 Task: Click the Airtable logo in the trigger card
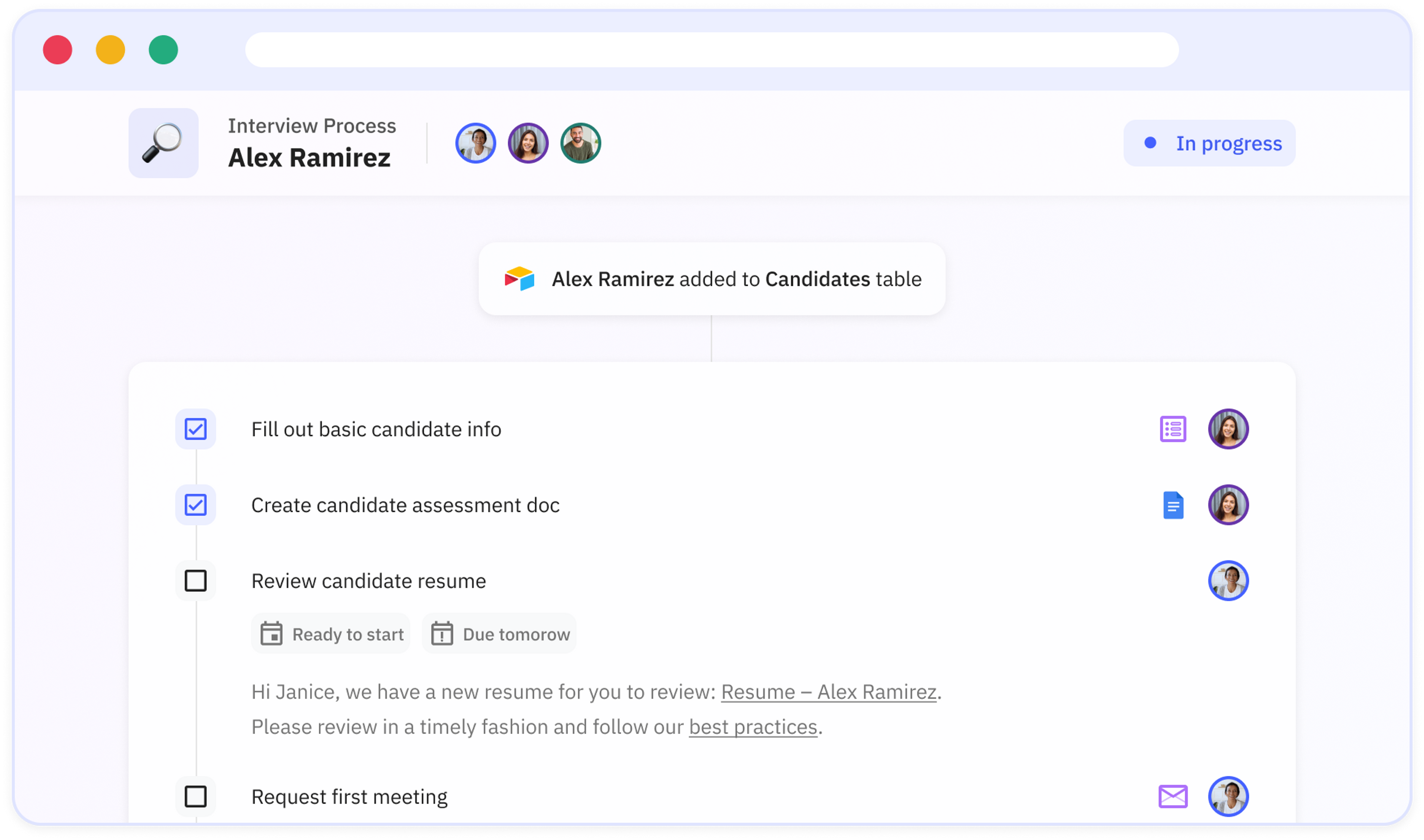pos(519,279)
